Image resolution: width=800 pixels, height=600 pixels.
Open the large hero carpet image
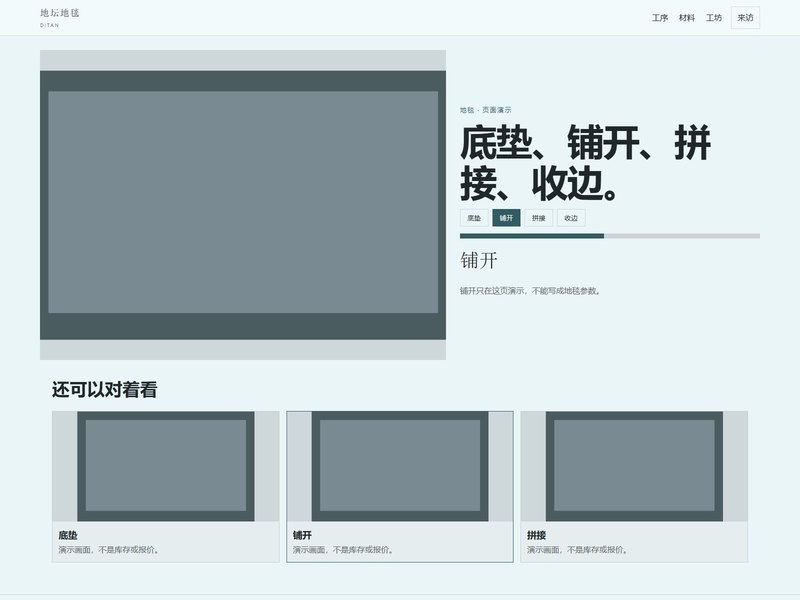pyautogui.click(x=243, y=205)
